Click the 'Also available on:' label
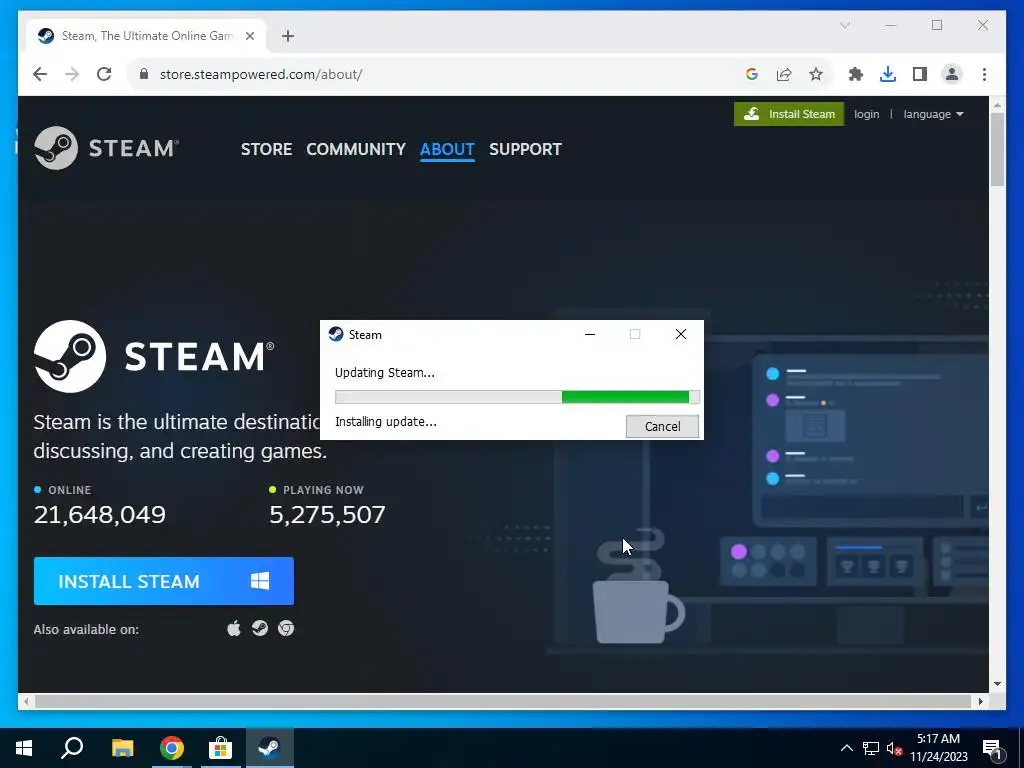This screenshot has width=1024, height=768. click(x=86, y=630)
